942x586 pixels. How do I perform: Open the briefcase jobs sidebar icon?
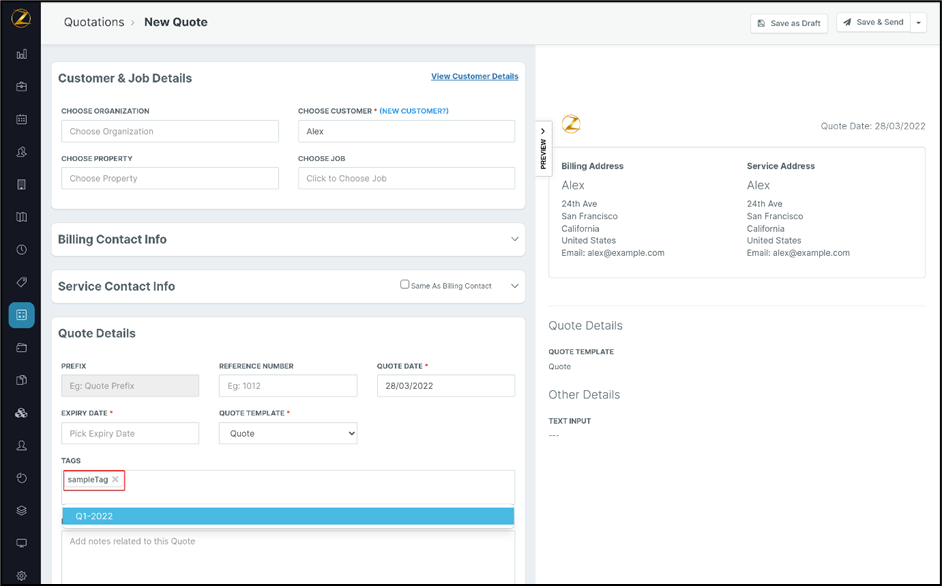[21, 87]
